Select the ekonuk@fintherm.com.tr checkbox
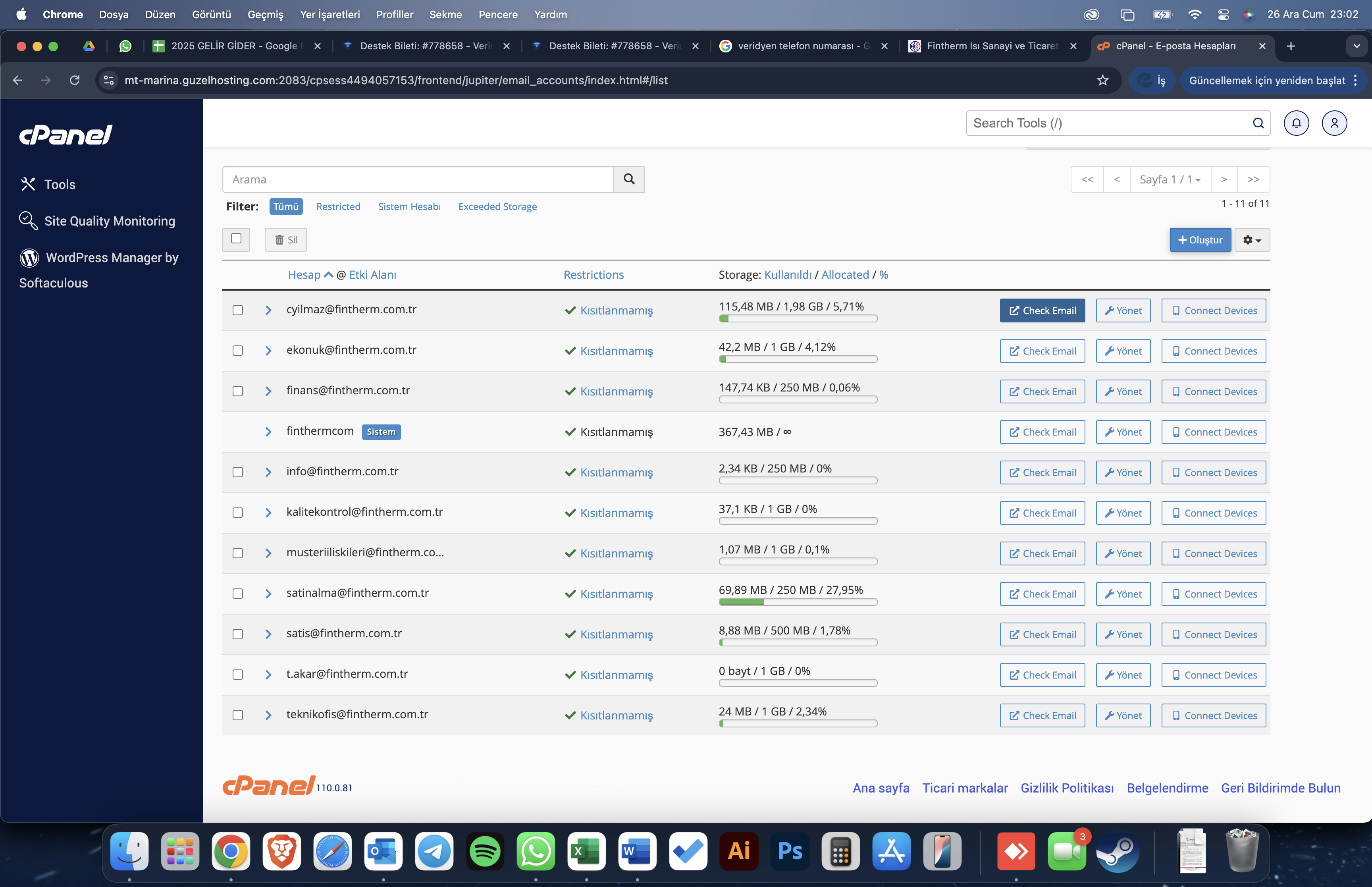Screen dimensions: 1372x887 pos(238,351)
